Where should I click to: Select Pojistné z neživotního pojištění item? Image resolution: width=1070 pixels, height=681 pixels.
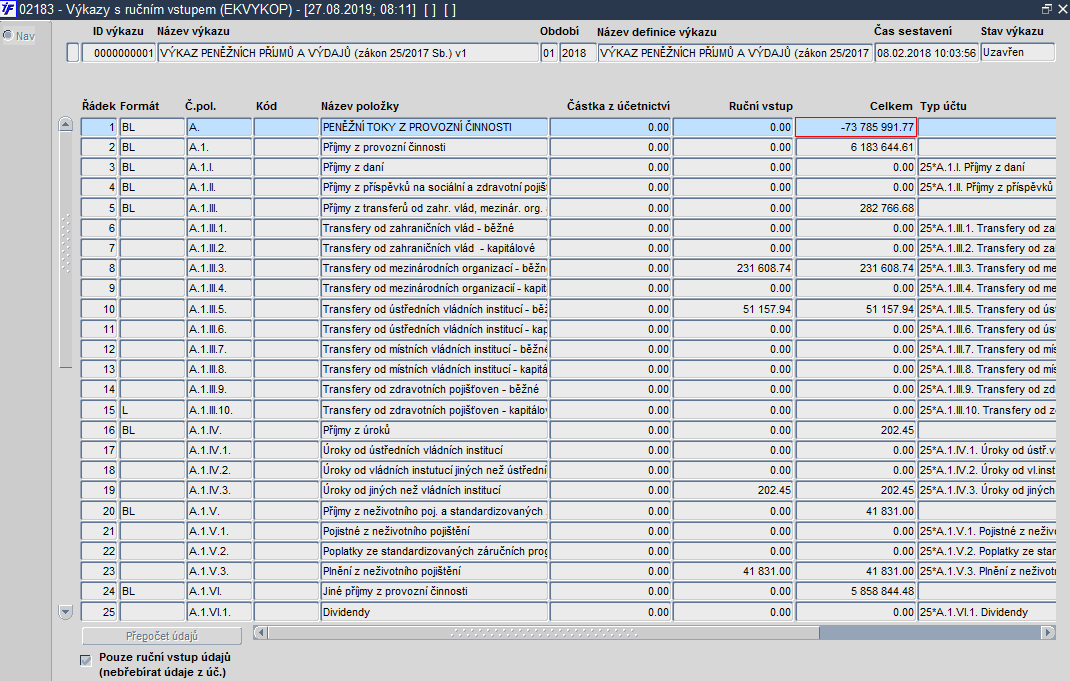click(x=434, y=531)
